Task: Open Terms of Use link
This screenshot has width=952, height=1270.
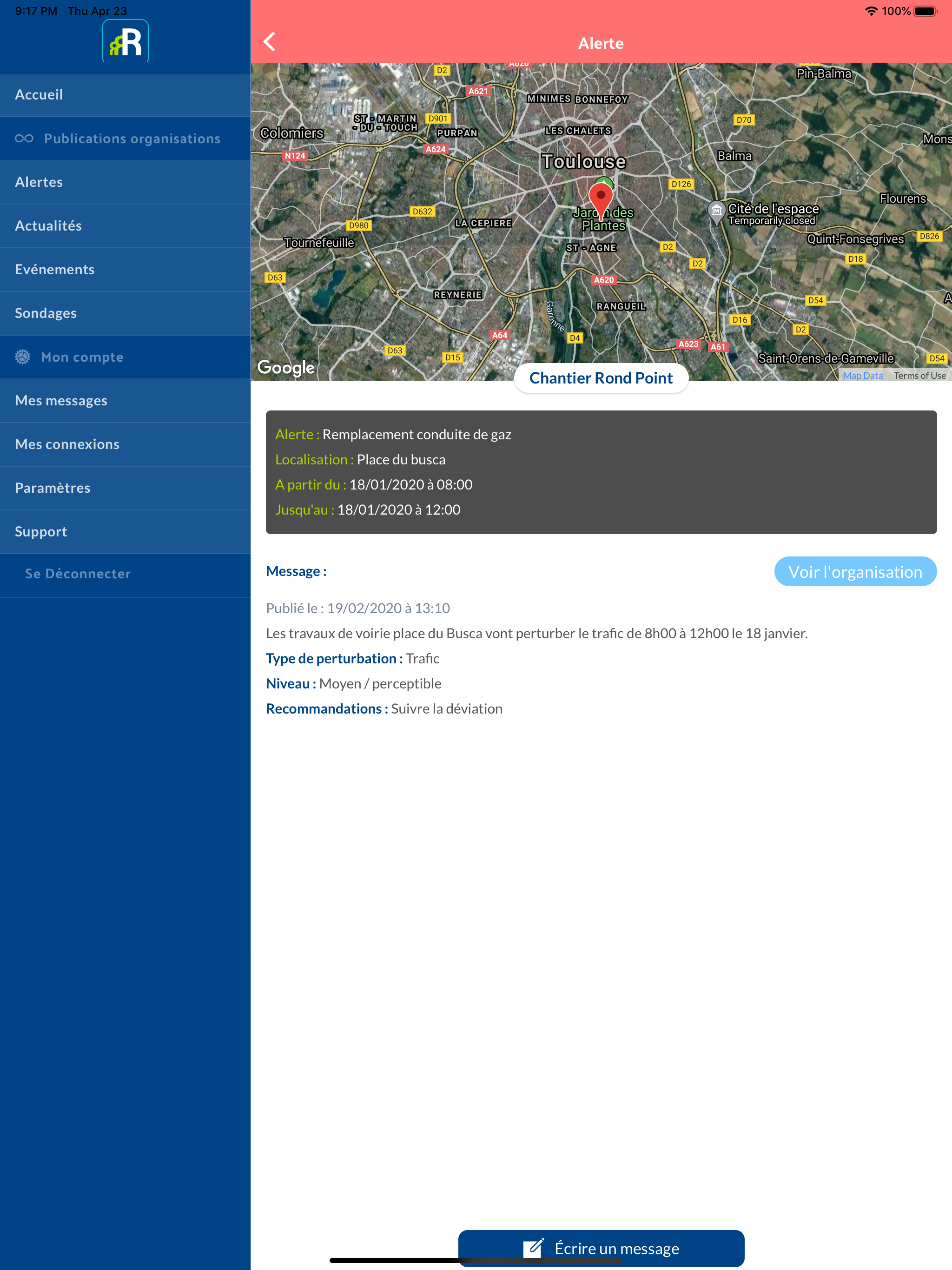Action: 919,376
